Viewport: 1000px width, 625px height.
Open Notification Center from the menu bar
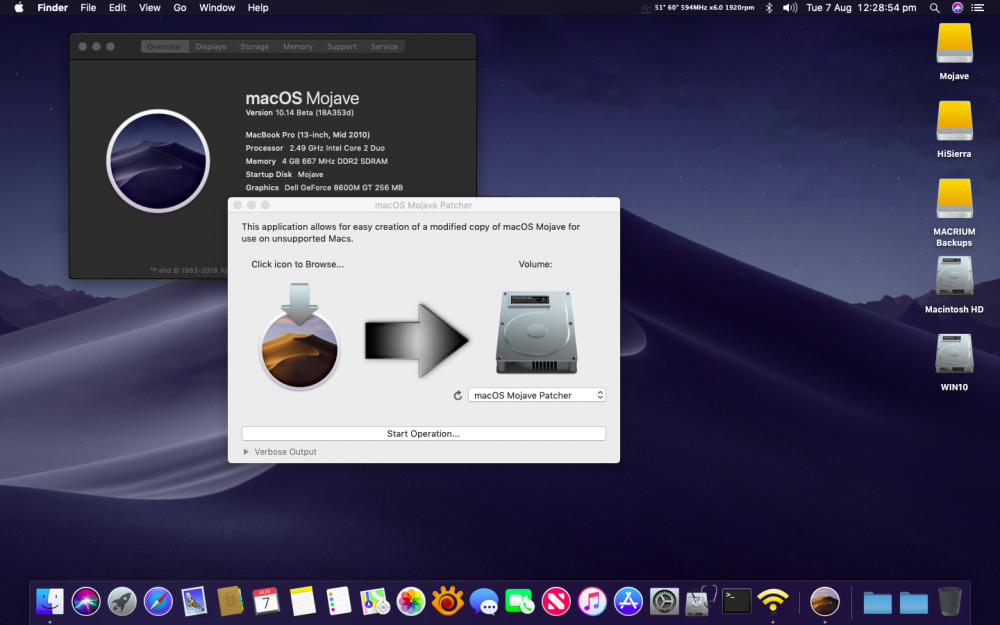977,8
